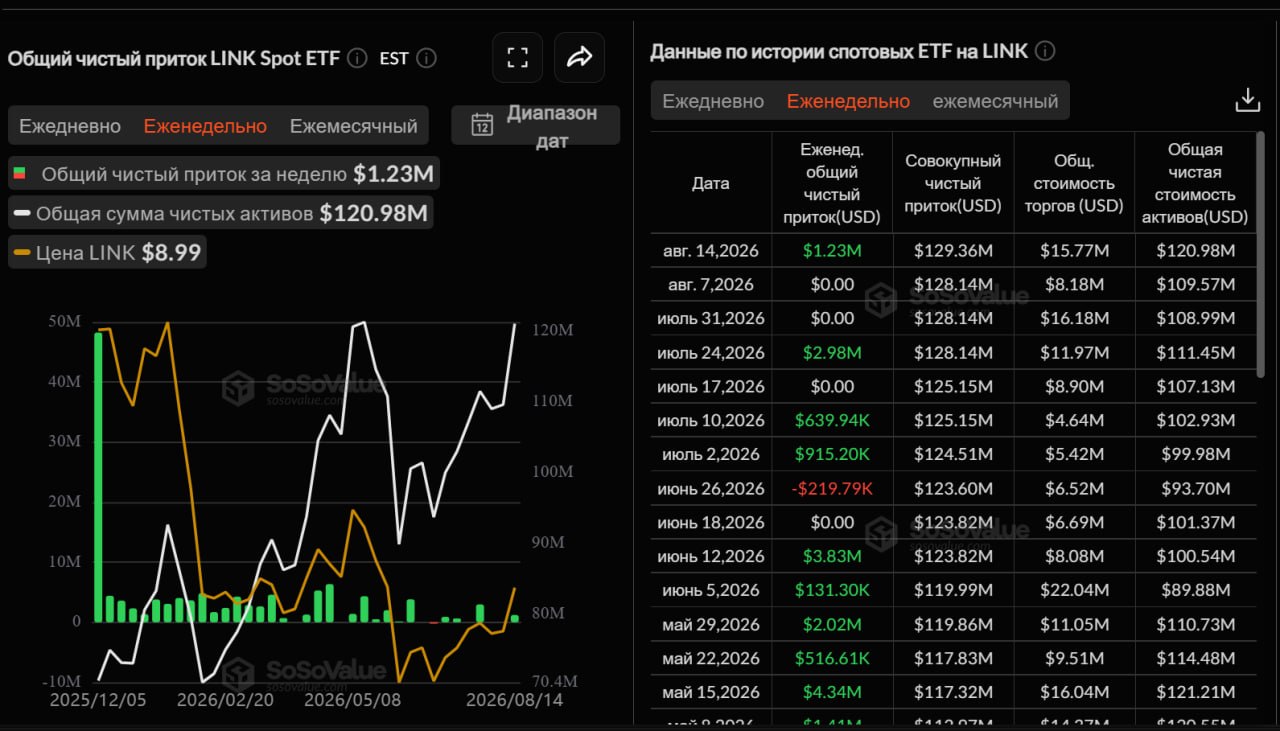This screenshot has height=731, width=1280.
Task: Toggle the total net assets legend series
Action: [x=220, y=213]
